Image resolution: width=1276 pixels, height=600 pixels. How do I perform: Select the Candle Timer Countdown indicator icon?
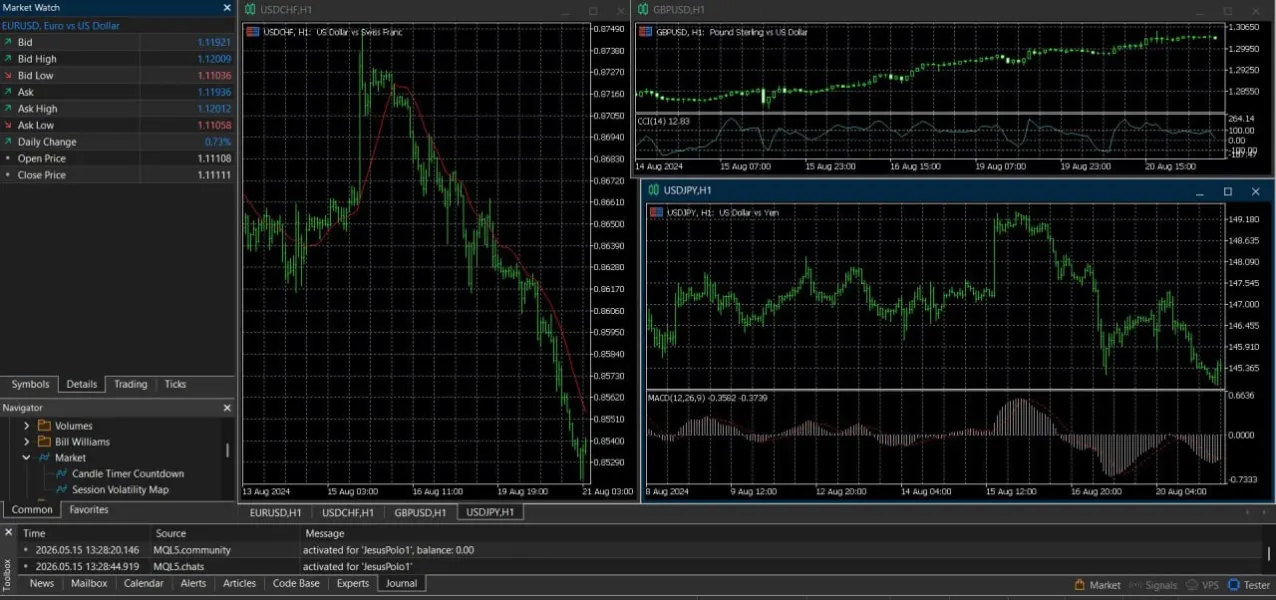point(61,474)
